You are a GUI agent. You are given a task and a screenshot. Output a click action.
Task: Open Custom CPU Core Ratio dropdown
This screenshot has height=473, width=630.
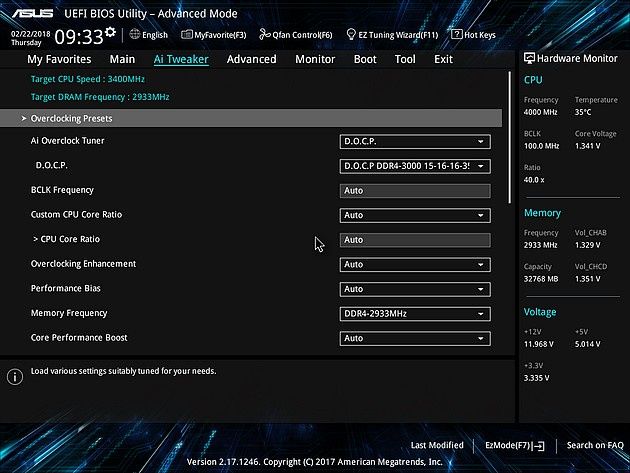tap(415, 215)
